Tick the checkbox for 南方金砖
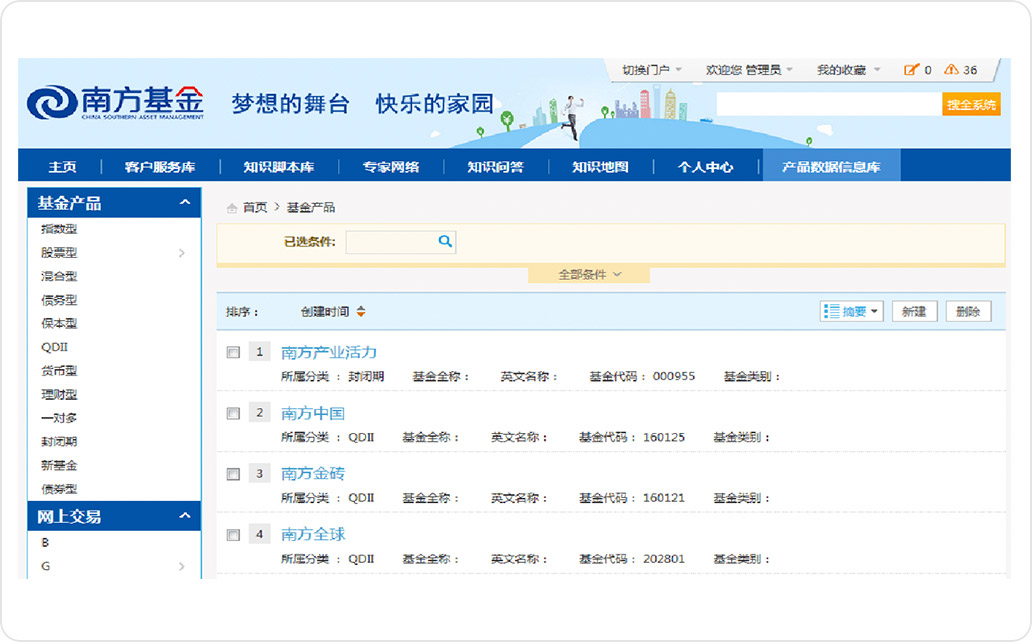The height and width of the screenshot is (642, 1032). [233, 474]
